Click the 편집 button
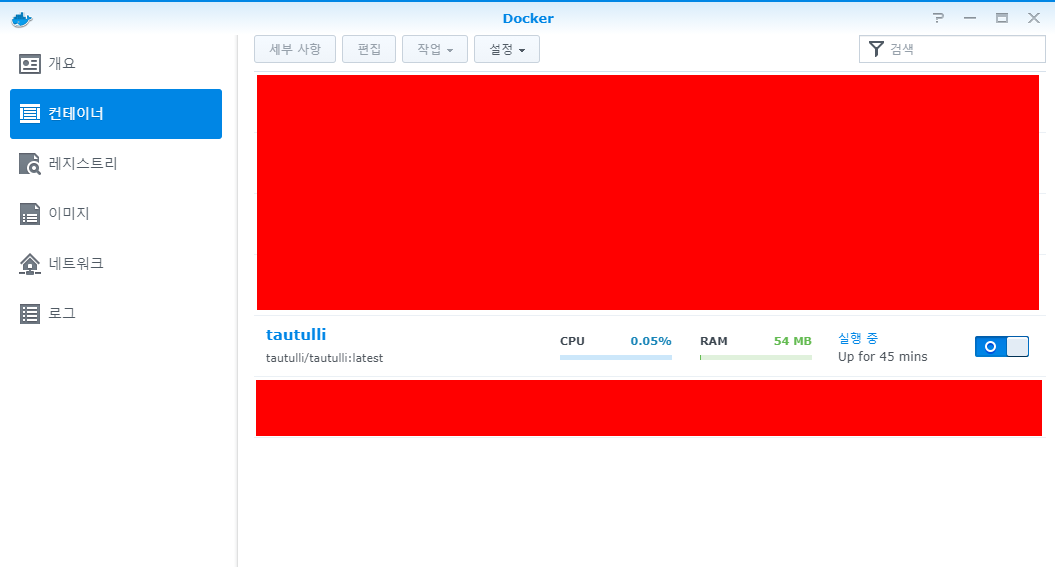1055x567 pixels. point(369,49)
